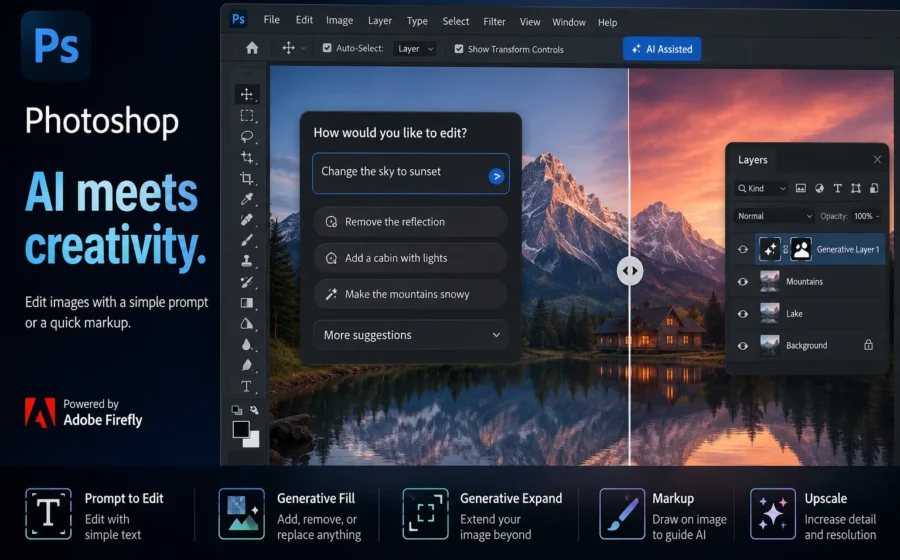Screen dimensions: 900x560
Task: Click the background color swatch
Action: coord(253,440)
